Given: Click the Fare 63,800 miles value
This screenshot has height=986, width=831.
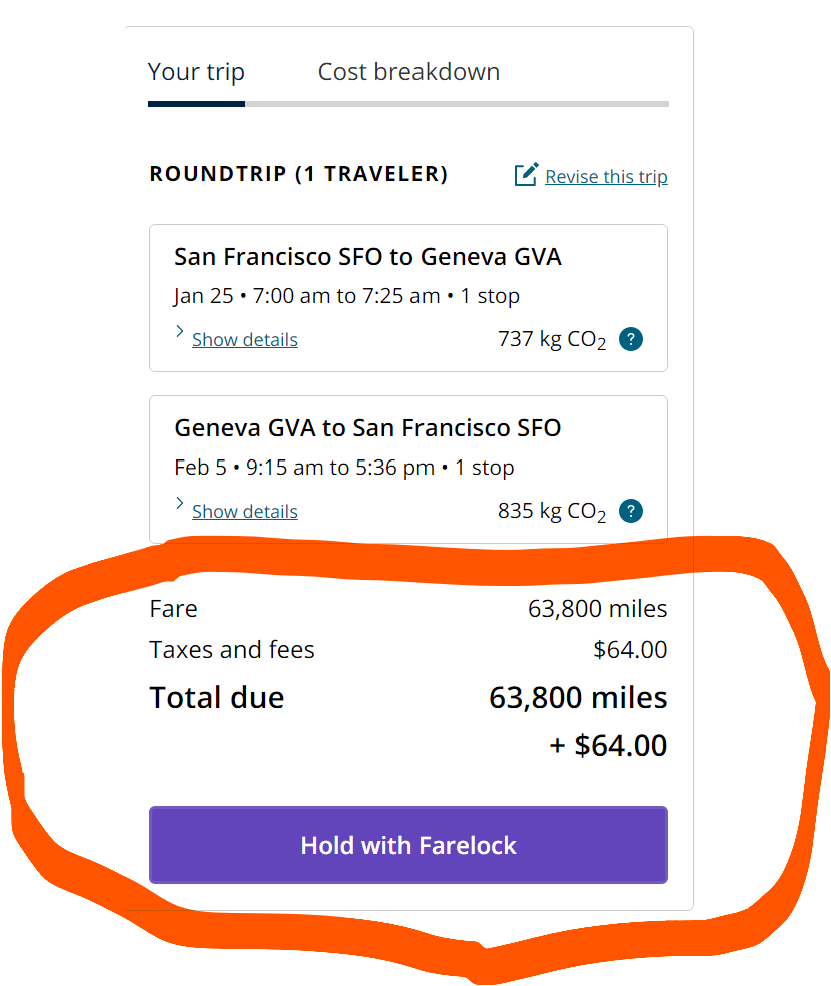Looking at the screenshot, I should (597, 609).
